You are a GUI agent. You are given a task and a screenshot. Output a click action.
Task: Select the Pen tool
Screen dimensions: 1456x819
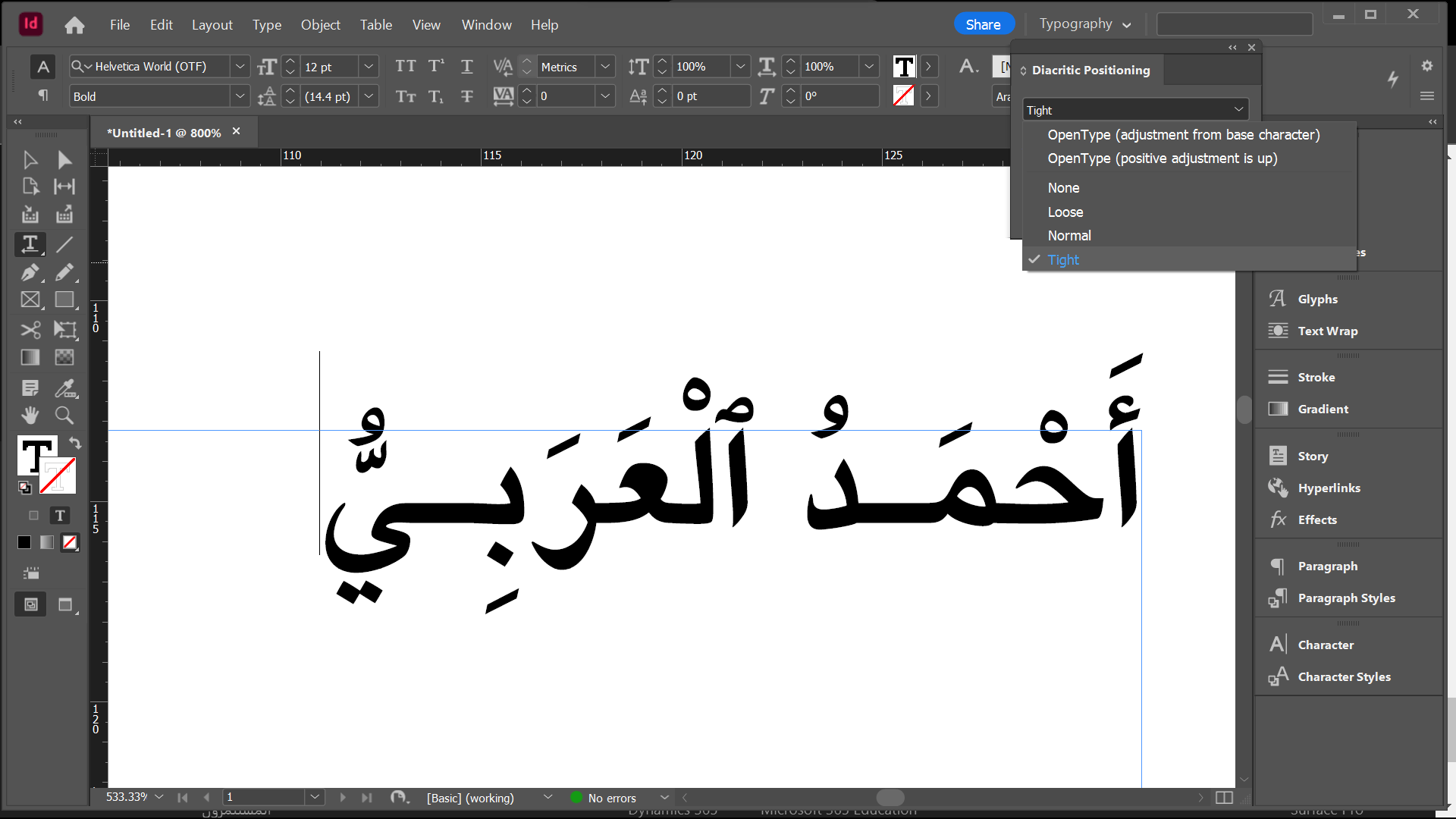coord(30,272)
